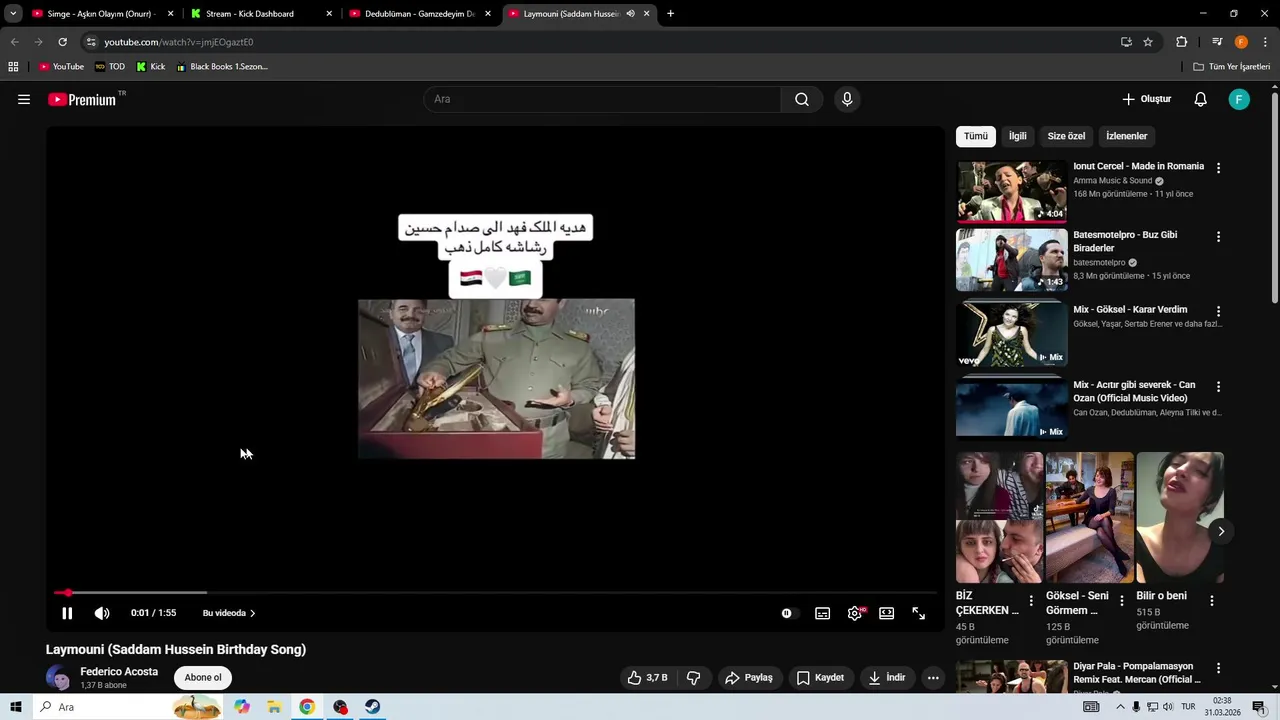1280x720 pixels.
Task: Open Chrome media control icon
Action: (x=1217, y=42)
